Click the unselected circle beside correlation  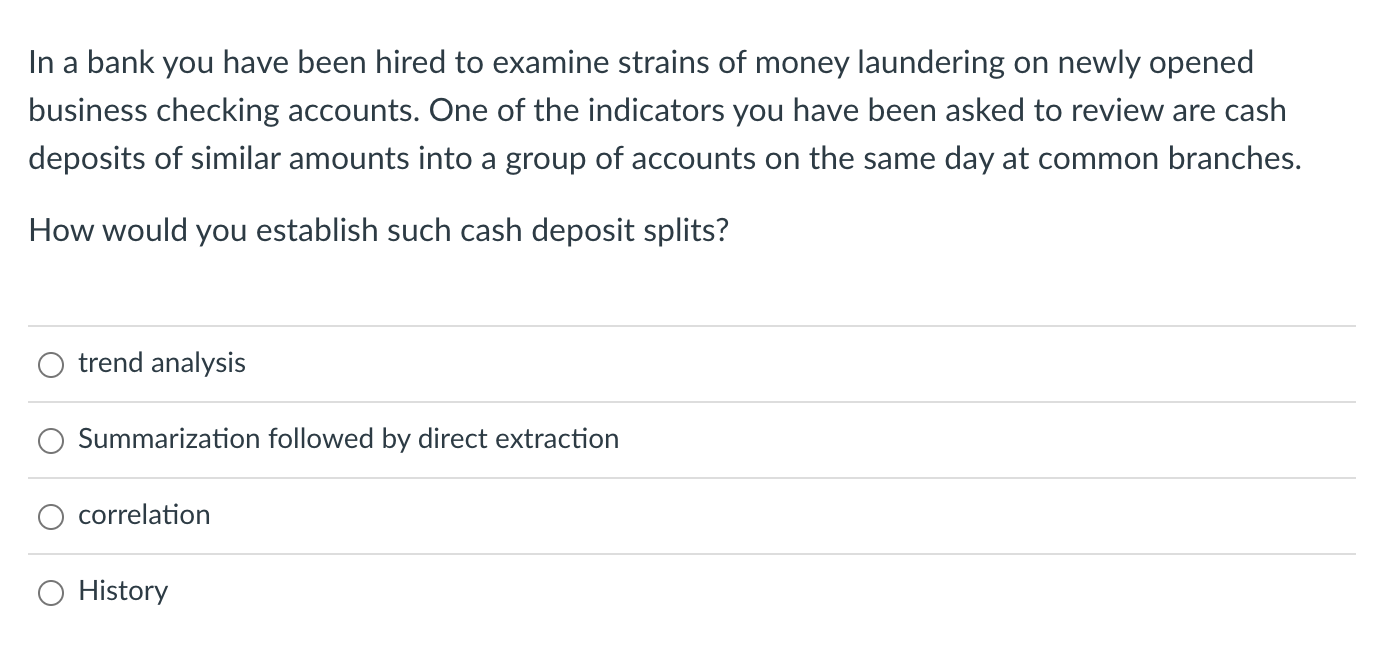pos(51,516)
